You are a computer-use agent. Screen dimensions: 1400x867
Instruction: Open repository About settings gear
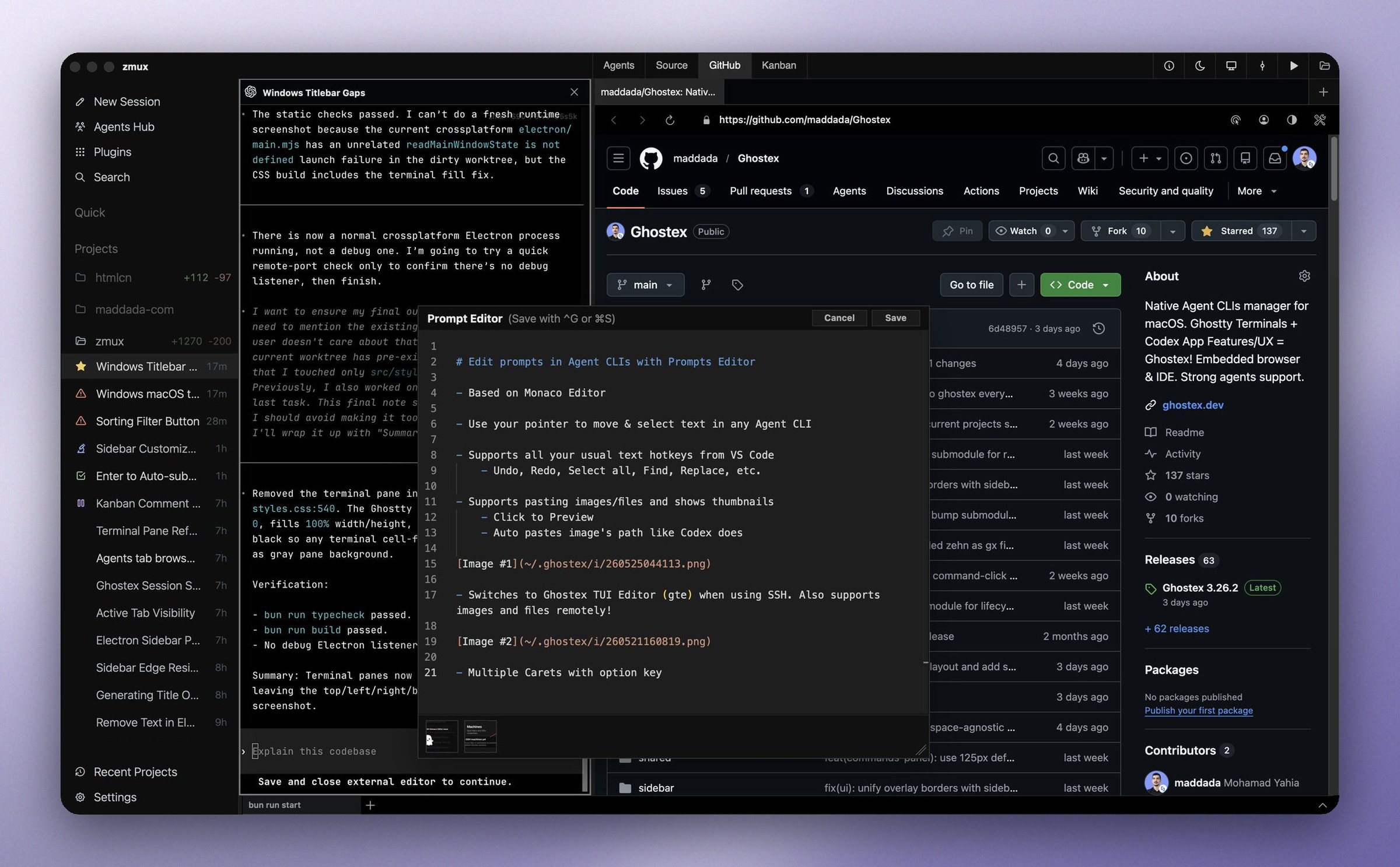click(1304, 276)
